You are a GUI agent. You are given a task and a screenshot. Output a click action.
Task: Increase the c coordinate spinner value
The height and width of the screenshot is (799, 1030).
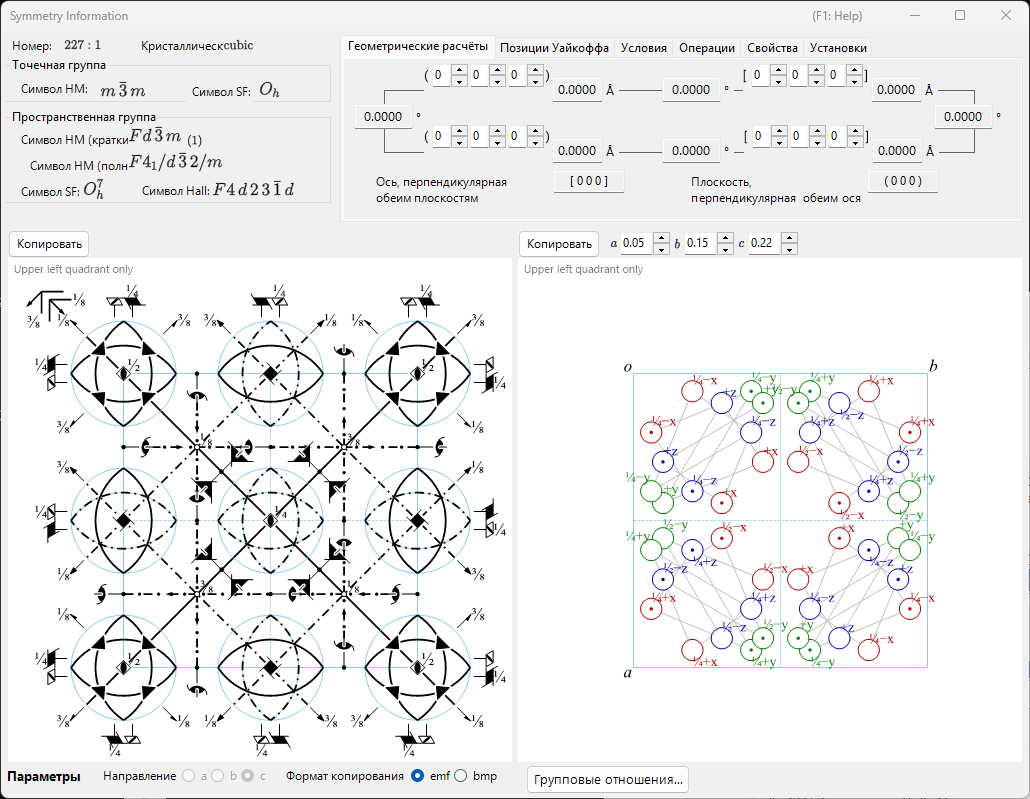click(790, 239)
